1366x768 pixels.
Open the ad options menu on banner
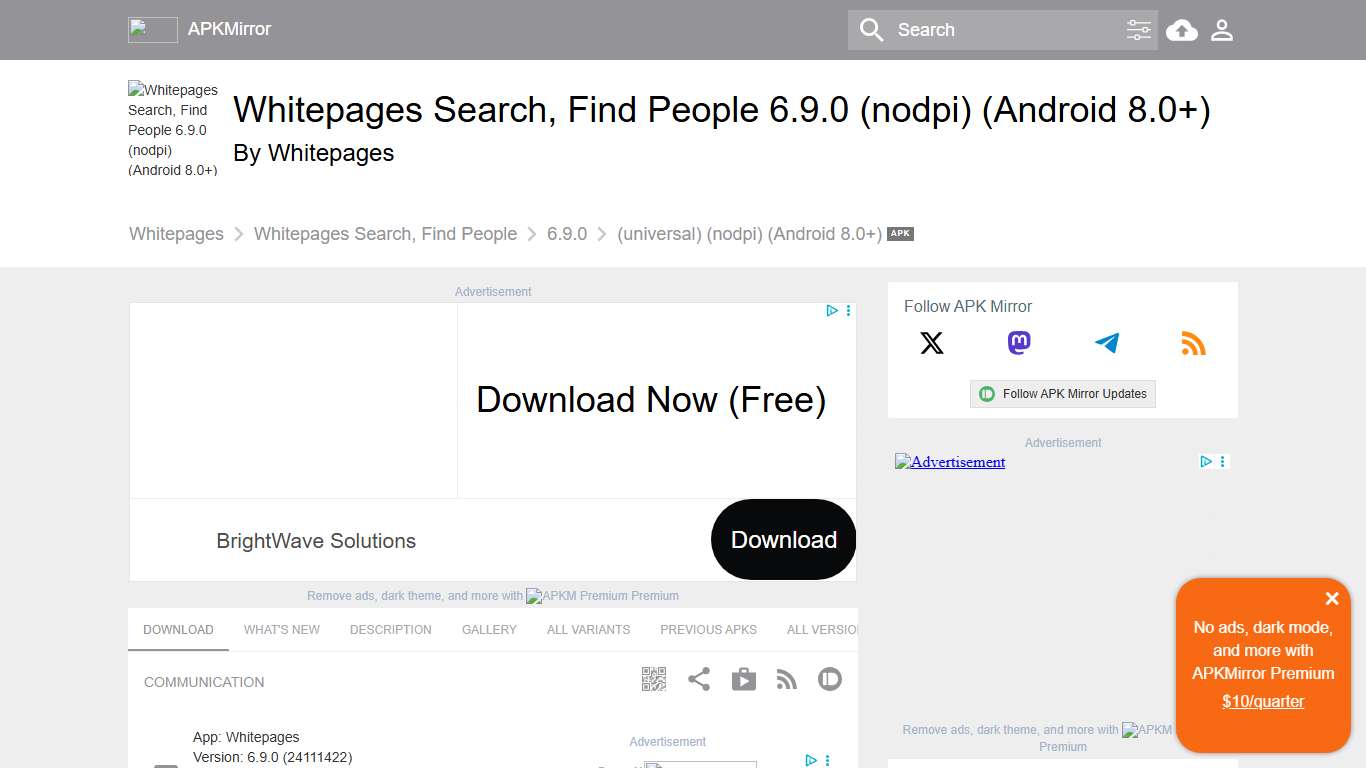(x=848, y=311)
